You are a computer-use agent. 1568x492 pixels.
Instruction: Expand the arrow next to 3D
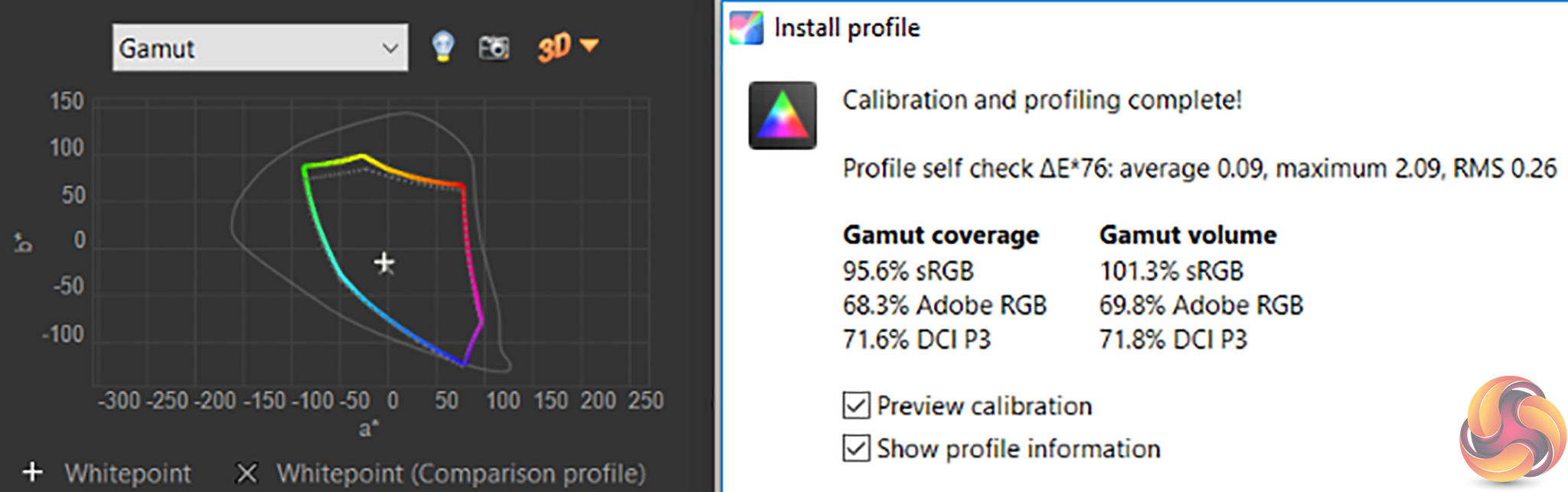[589, 46]
